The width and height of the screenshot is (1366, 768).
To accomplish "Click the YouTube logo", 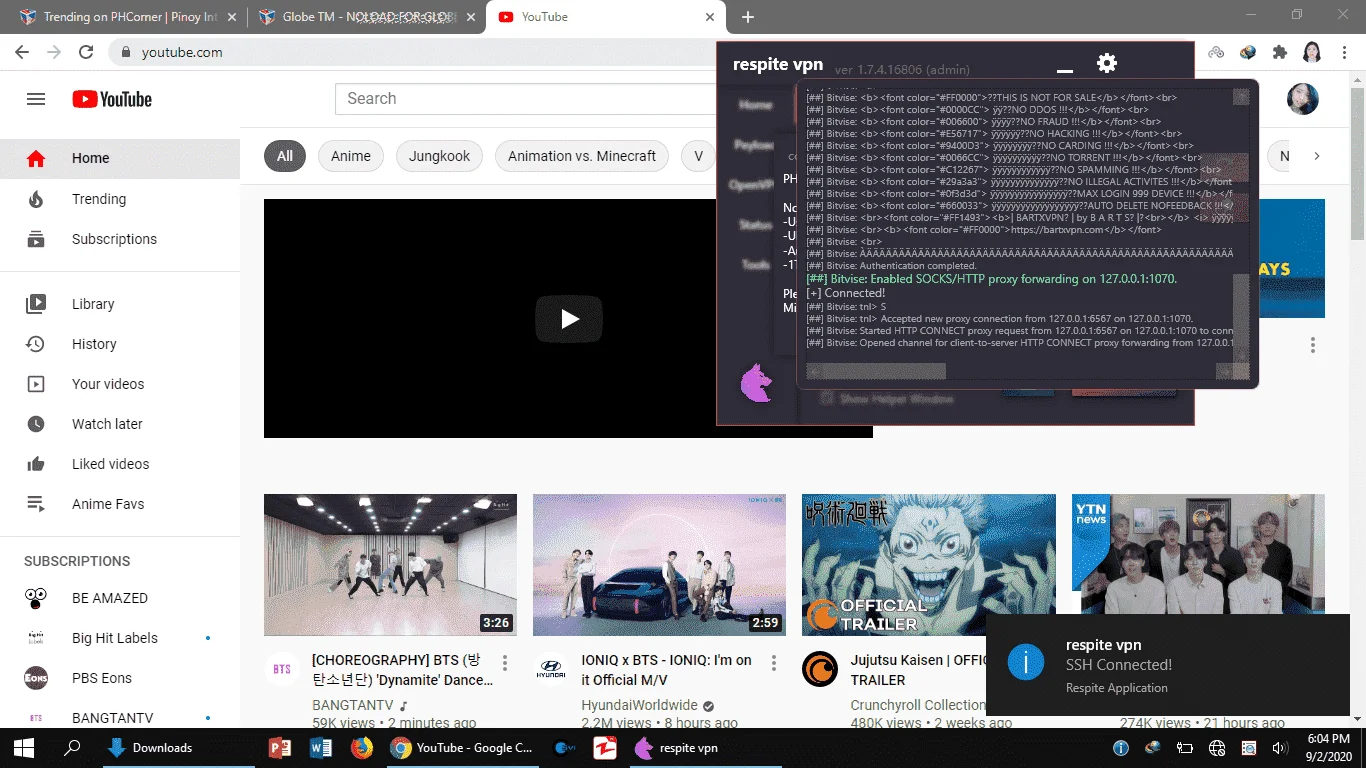I will tap(112, 99).
